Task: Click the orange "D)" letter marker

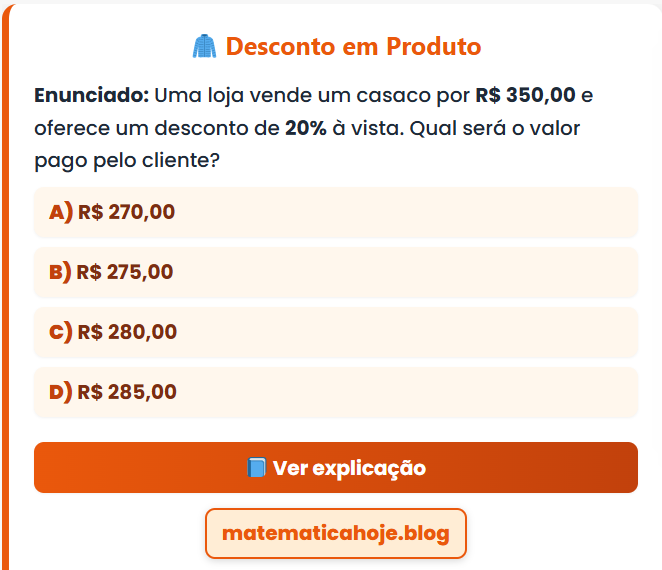Action: [x=61, y=392]
